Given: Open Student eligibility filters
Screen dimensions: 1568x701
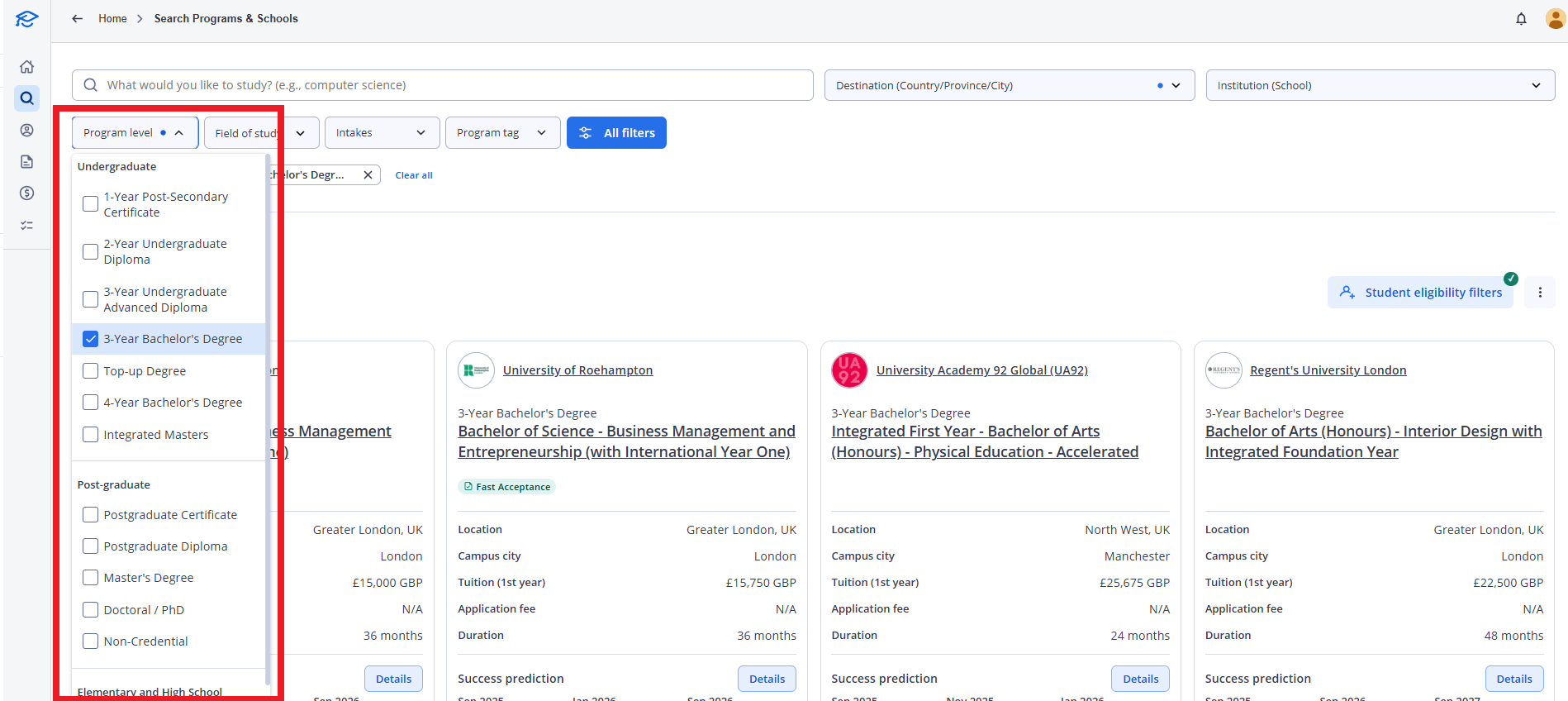Looking at the screenshot, I should tap(1421, 293).
